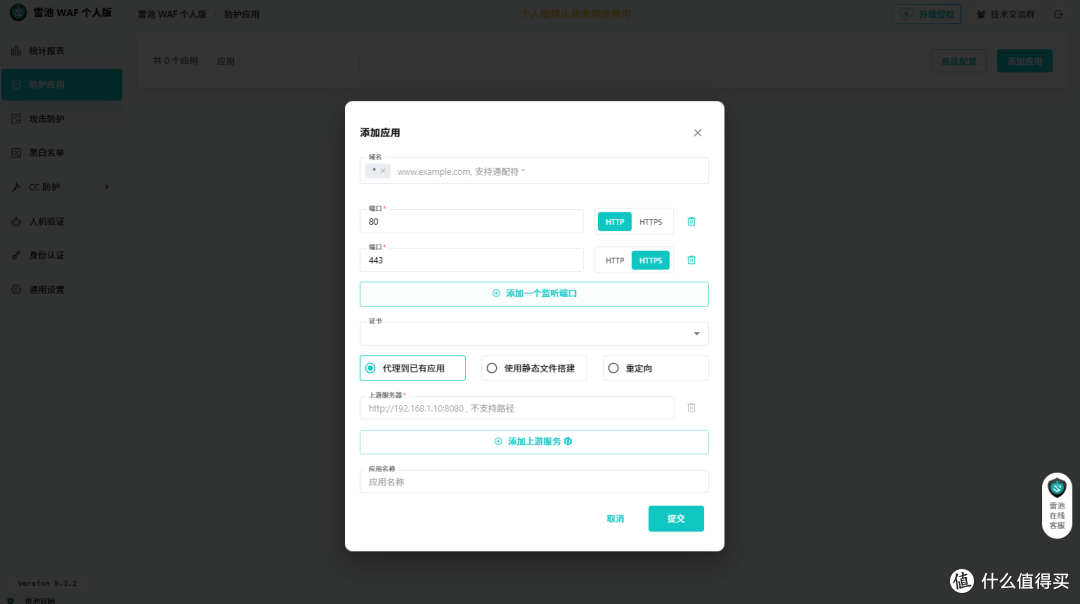Select 代理到已有应用 radio option

(413, 368)
